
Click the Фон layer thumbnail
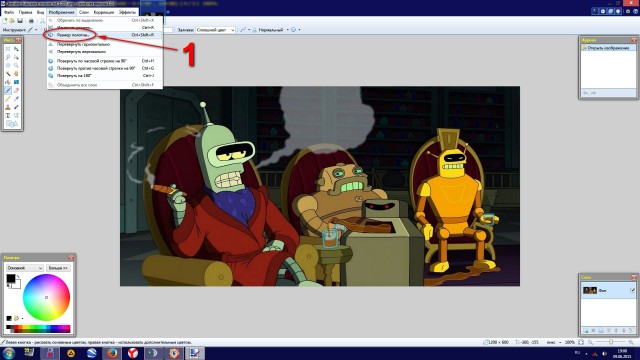coord(590,290)
